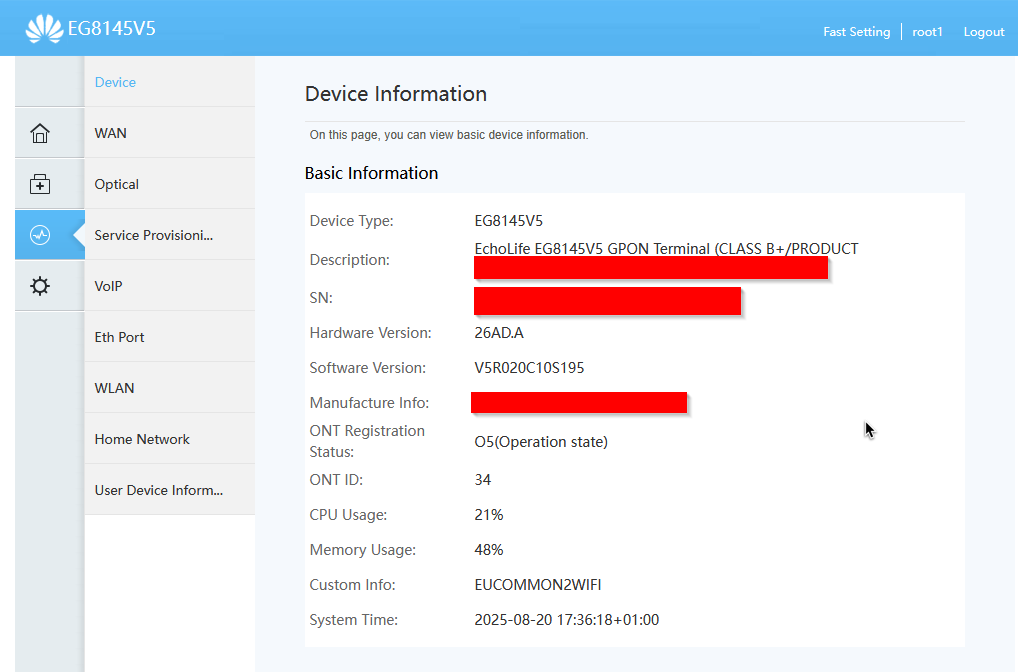Click the EG8145V5 title in header
The width and height of the screenshot is (1018, 672).
pyautogui.click(x=112, y=29)
